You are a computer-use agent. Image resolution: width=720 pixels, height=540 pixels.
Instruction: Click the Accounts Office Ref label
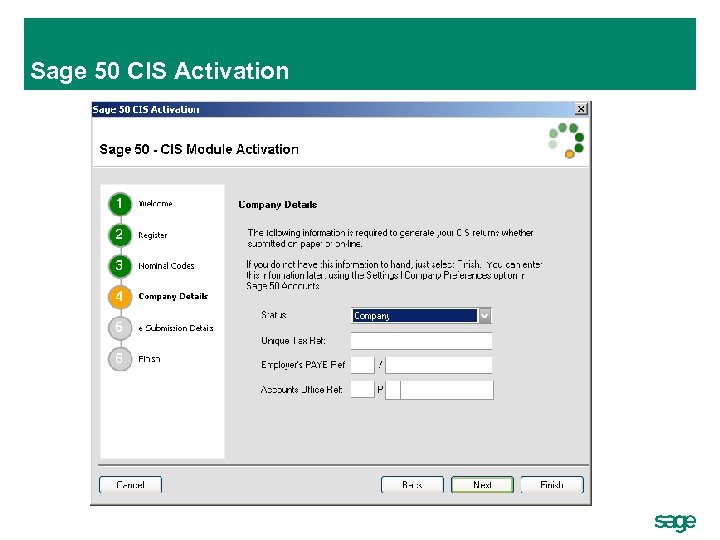click(x=302, y=389)
